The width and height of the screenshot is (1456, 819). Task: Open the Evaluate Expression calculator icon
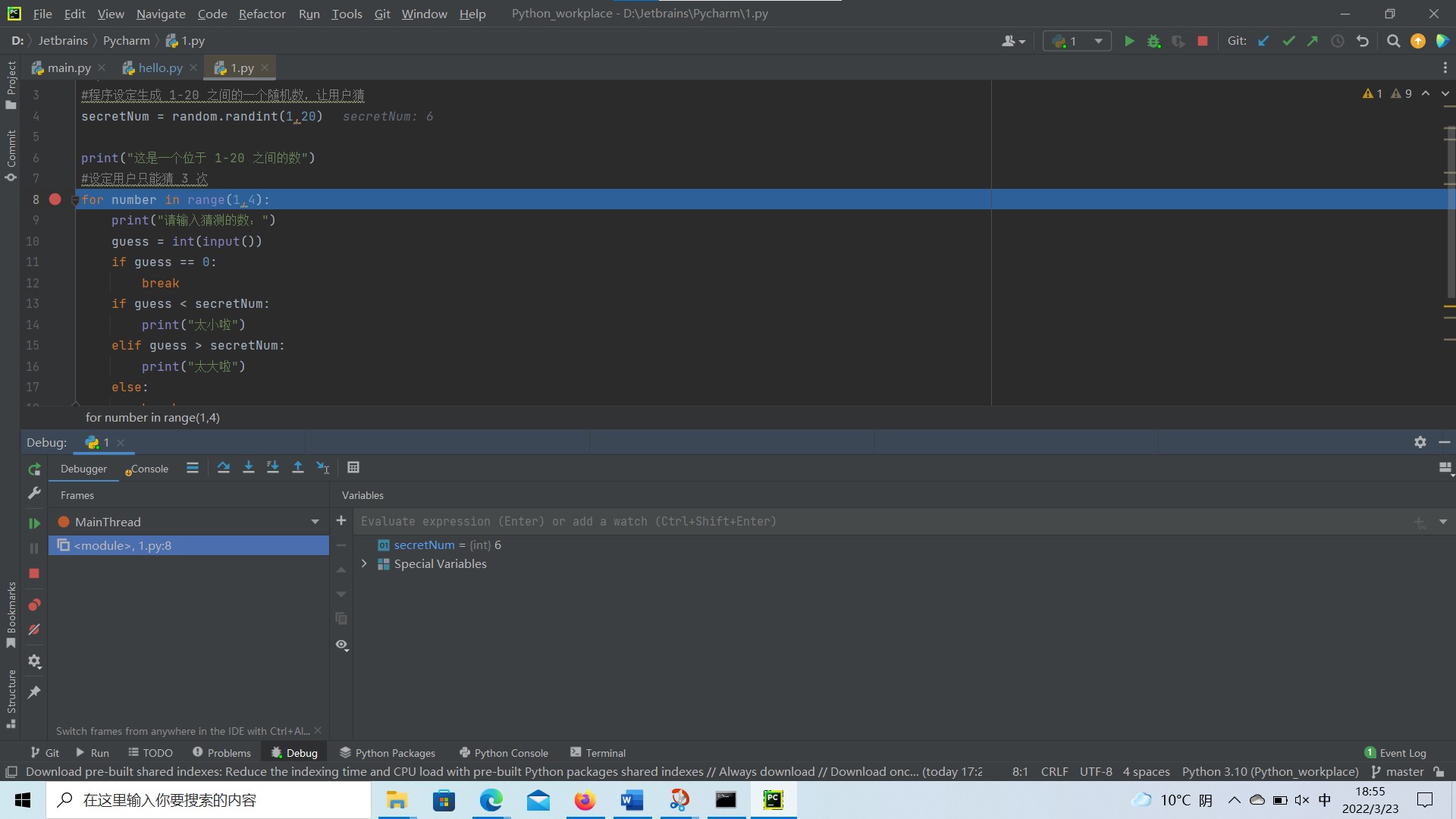point(353,468)
